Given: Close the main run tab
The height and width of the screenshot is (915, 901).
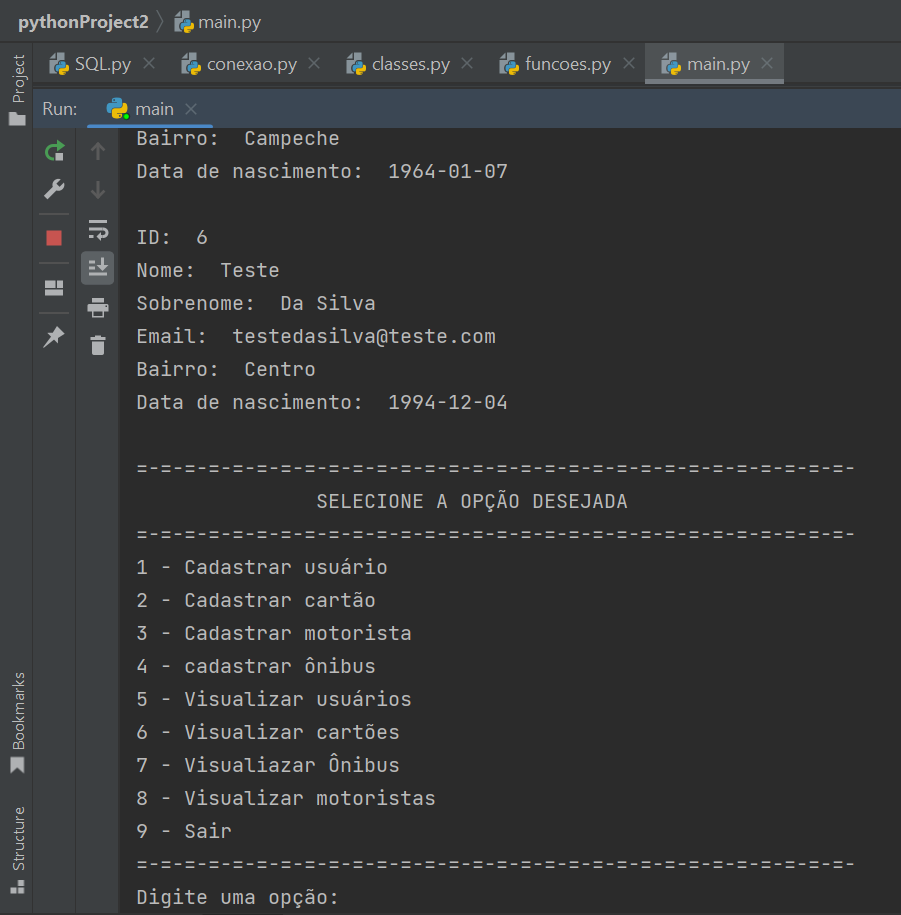Looking at the screenshot, I should click(x=191, y=109).
